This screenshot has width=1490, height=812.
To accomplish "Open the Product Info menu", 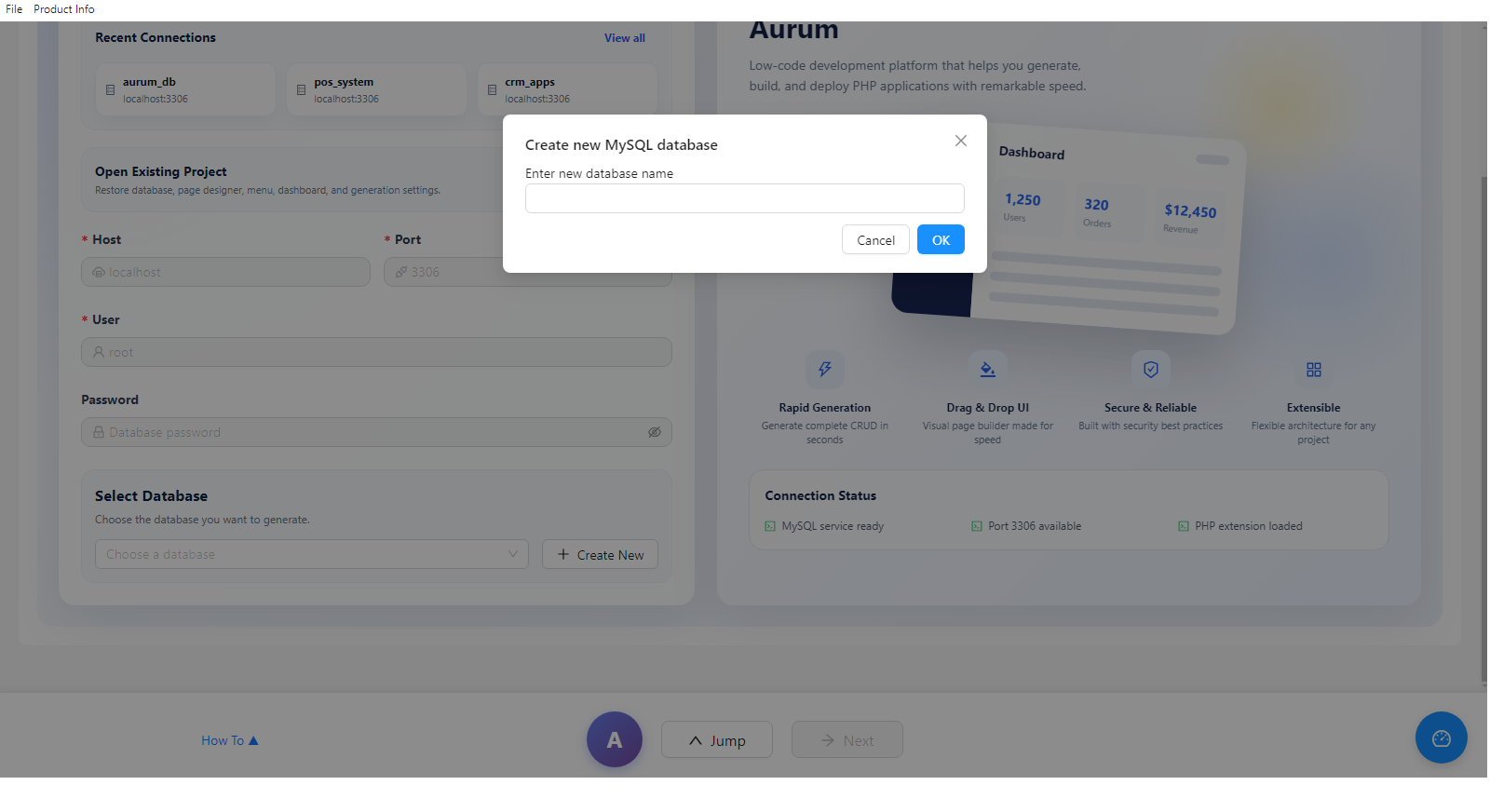I will point(64,9).
